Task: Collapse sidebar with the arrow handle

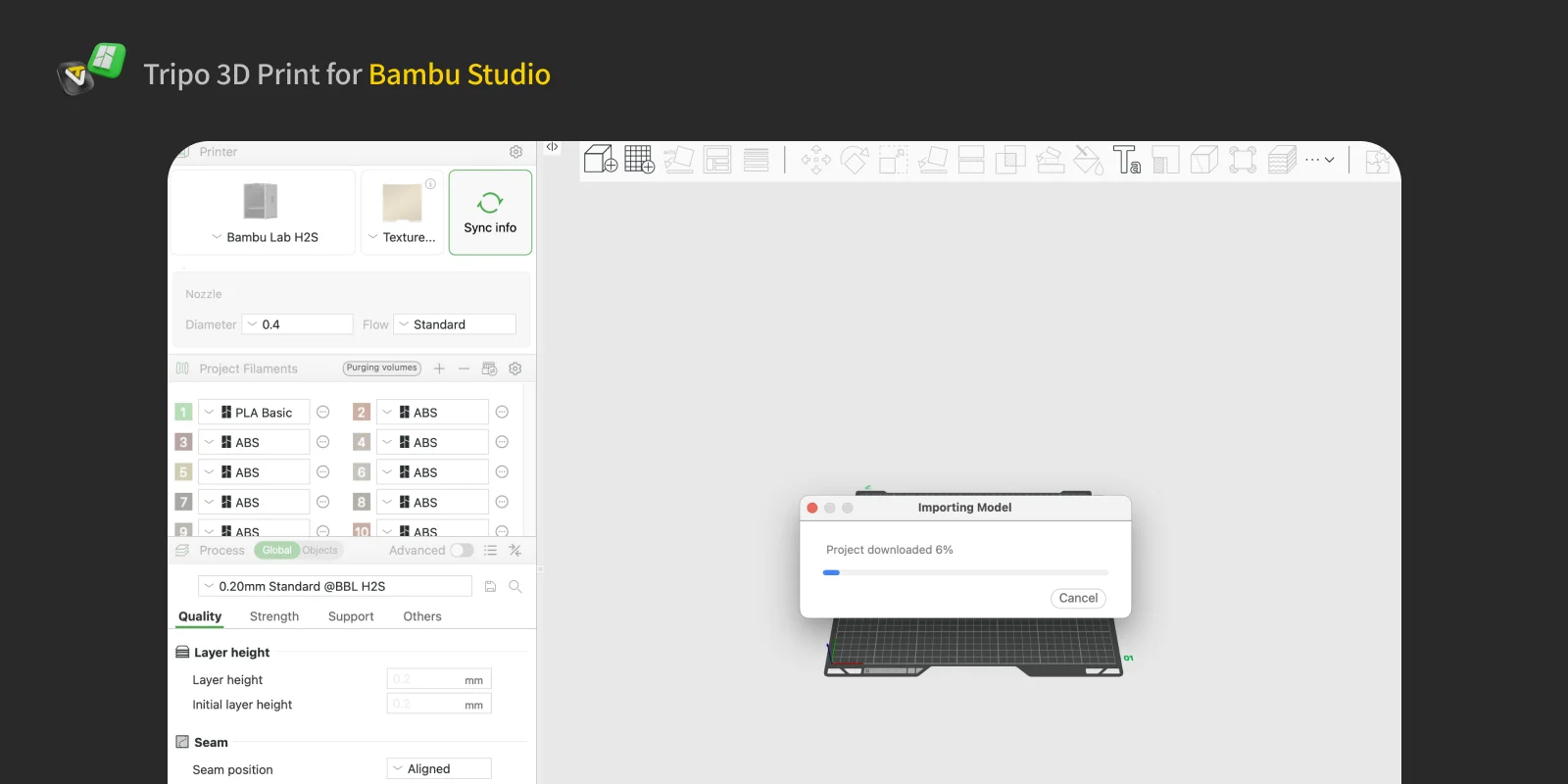Action: pos(552,147)
